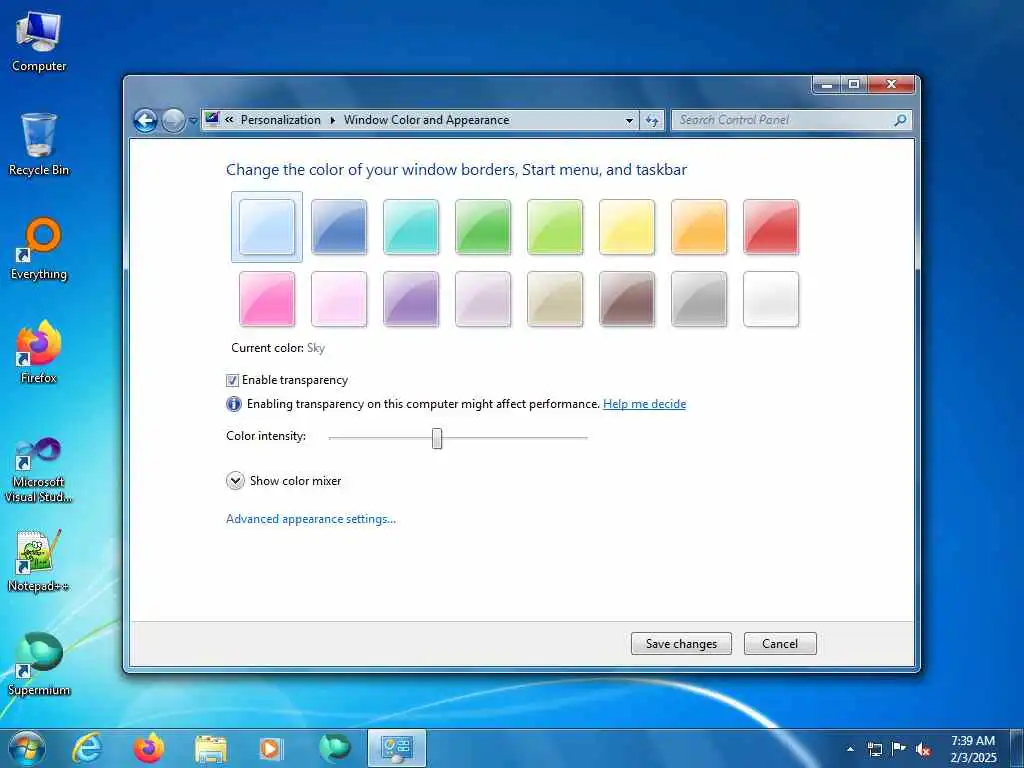Image resolution: width=1024 pixels, height=768 pixels.
Task: Select the Everything desktop shortcut
Action: [x=39, y=249]
